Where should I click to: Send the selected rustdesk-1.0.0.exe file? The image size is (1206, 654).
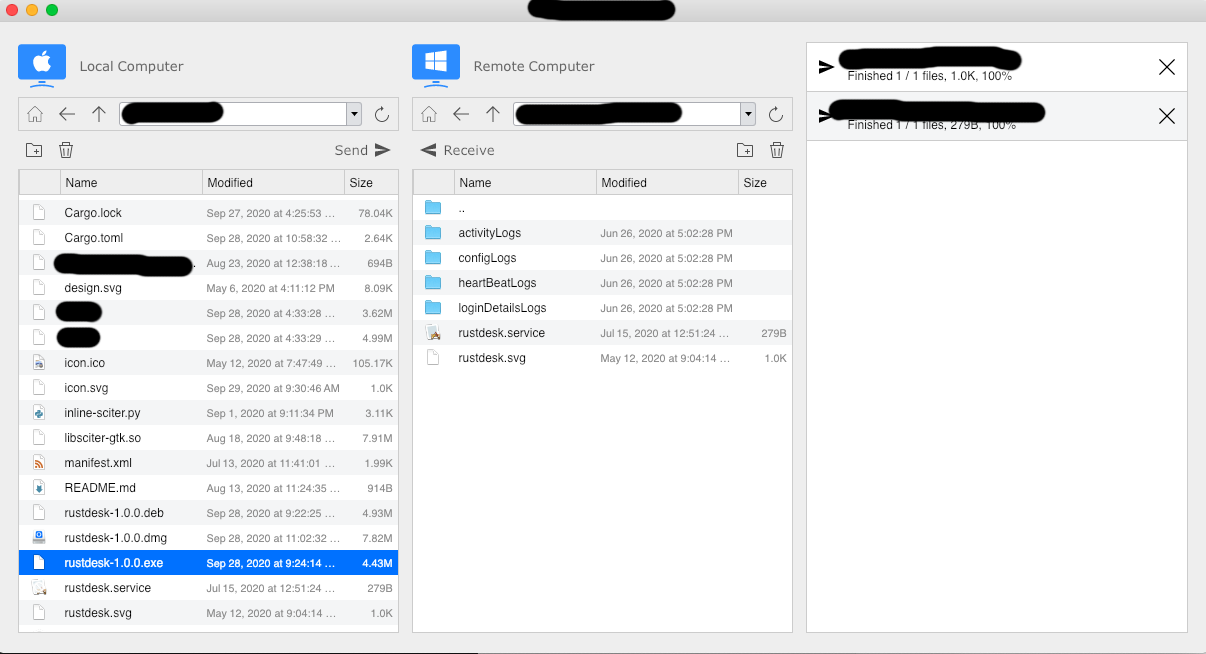[362, 149]
